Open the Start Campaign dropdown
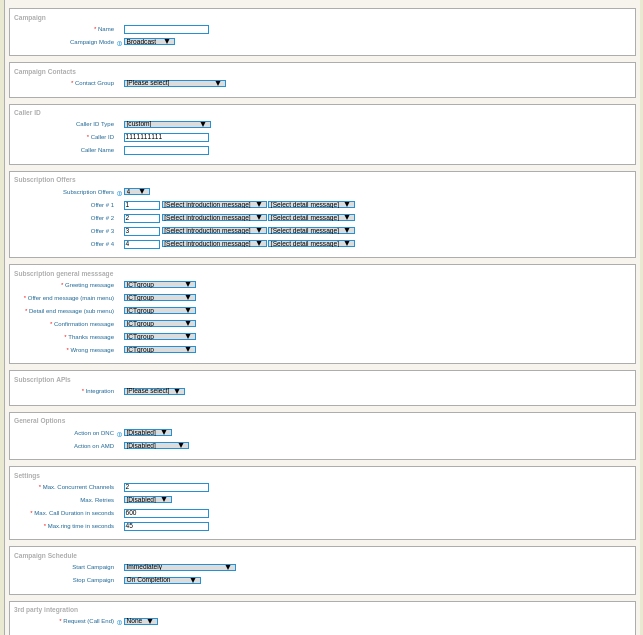 180,567
